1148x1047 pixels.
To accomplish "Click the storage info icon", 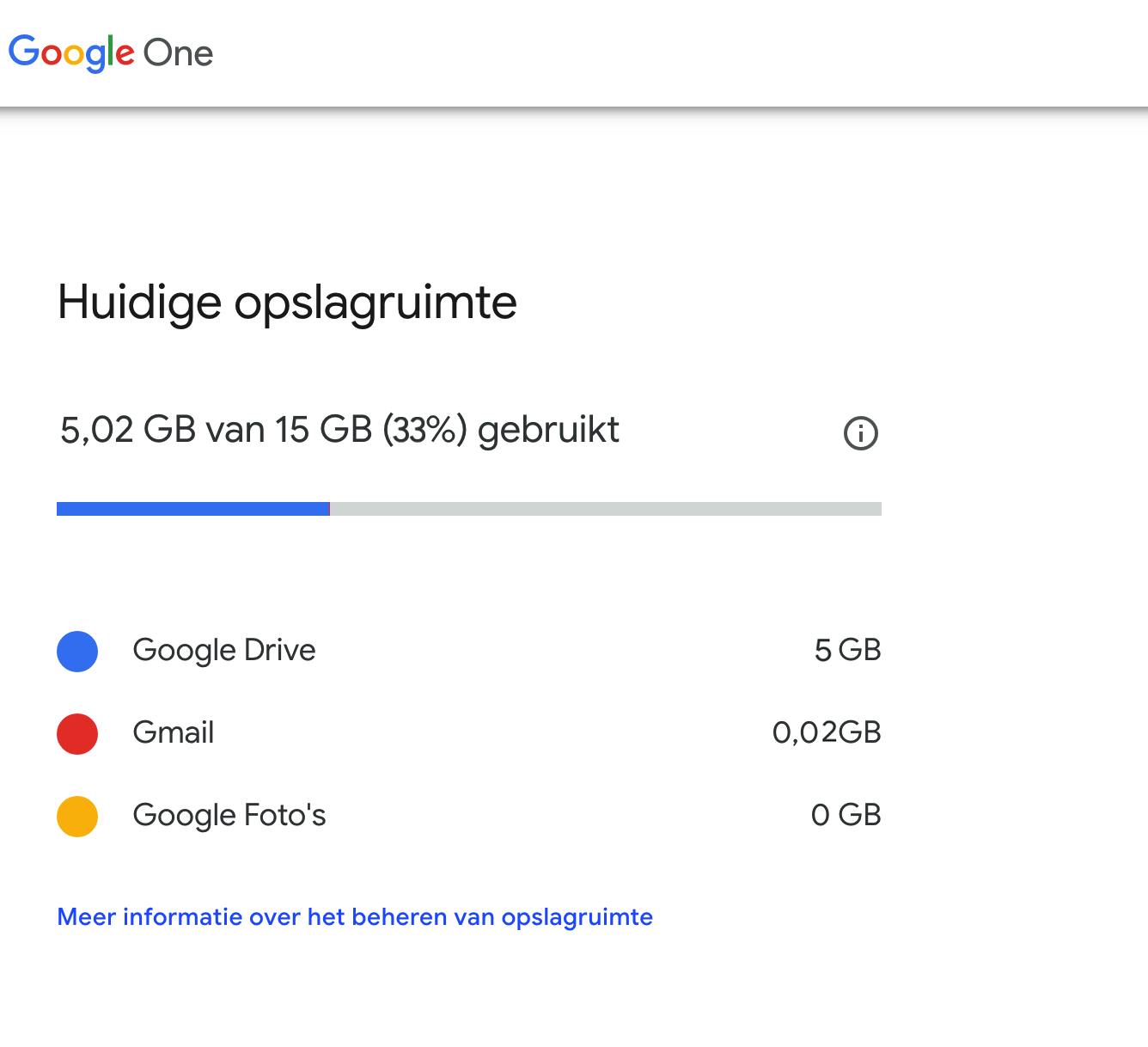I will pyautogui.click(x=861, y=433).
